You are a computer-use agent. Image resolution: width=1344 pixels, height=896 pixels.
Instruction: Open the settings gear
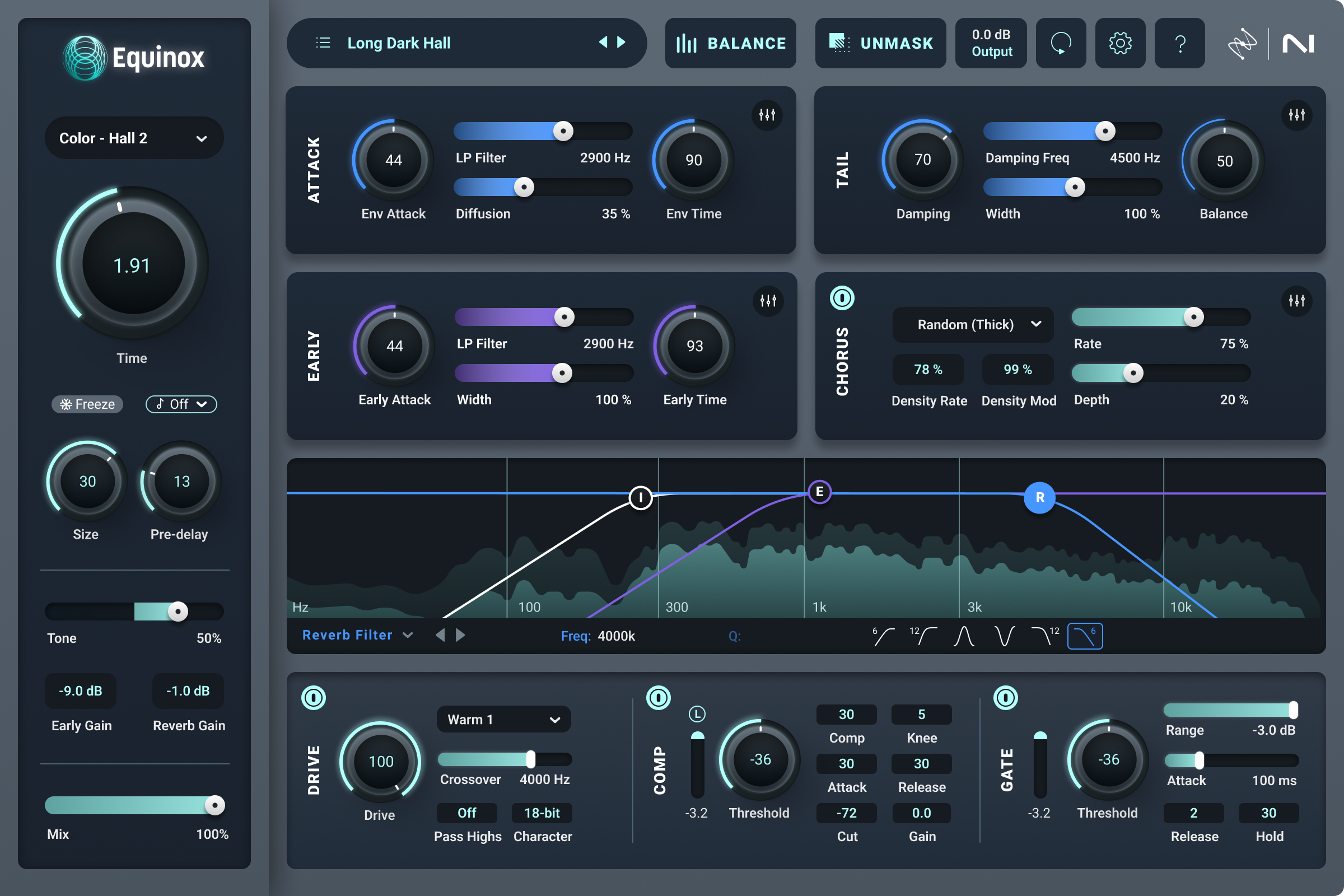[1120, 43]
